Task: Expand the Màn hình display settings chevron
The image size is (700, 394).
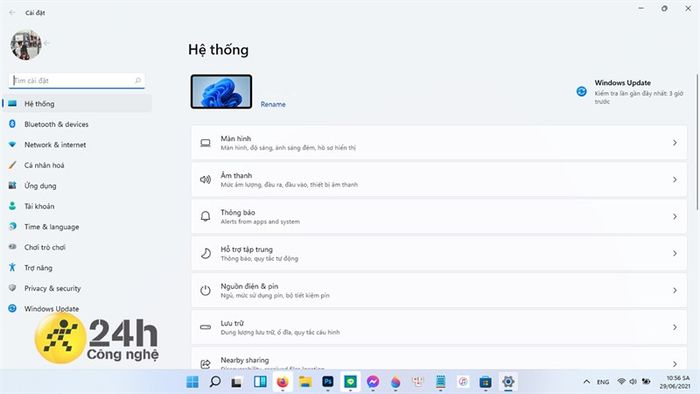Action: [x=675, y=143]
